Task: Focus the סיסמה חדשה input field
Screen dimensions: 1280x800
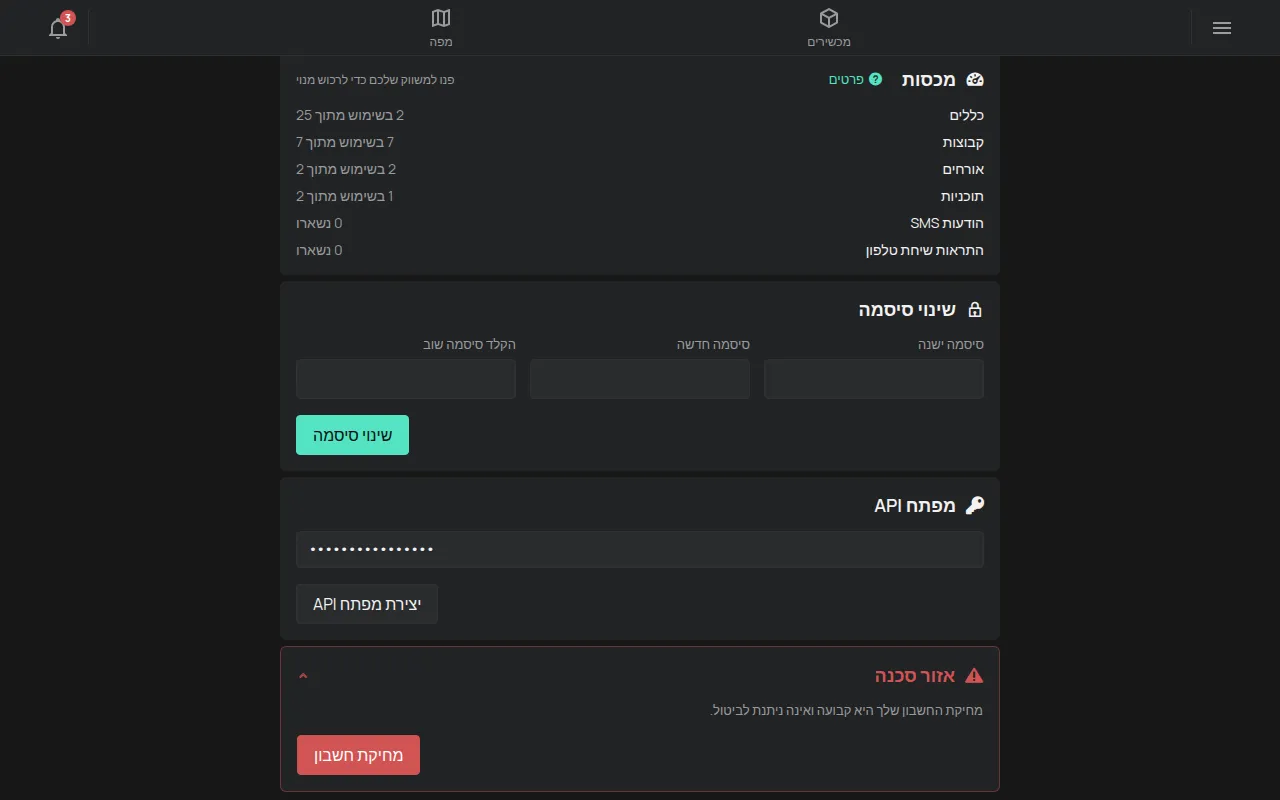Action: [640, 379]
